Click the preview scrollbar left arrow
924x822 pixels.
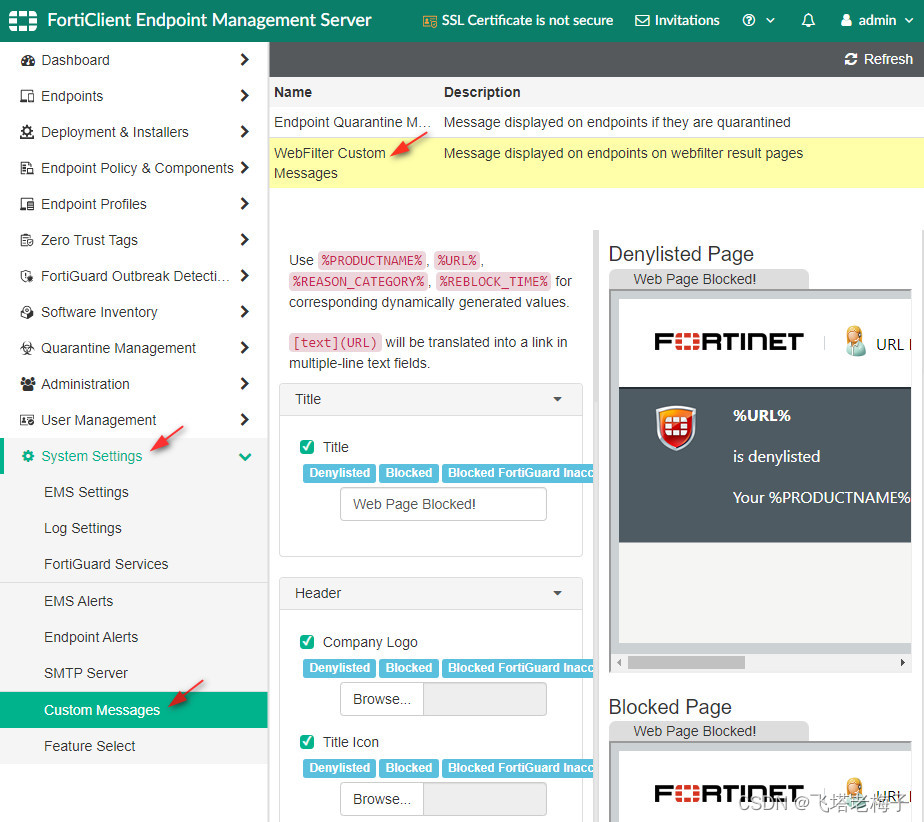[619, 662]
